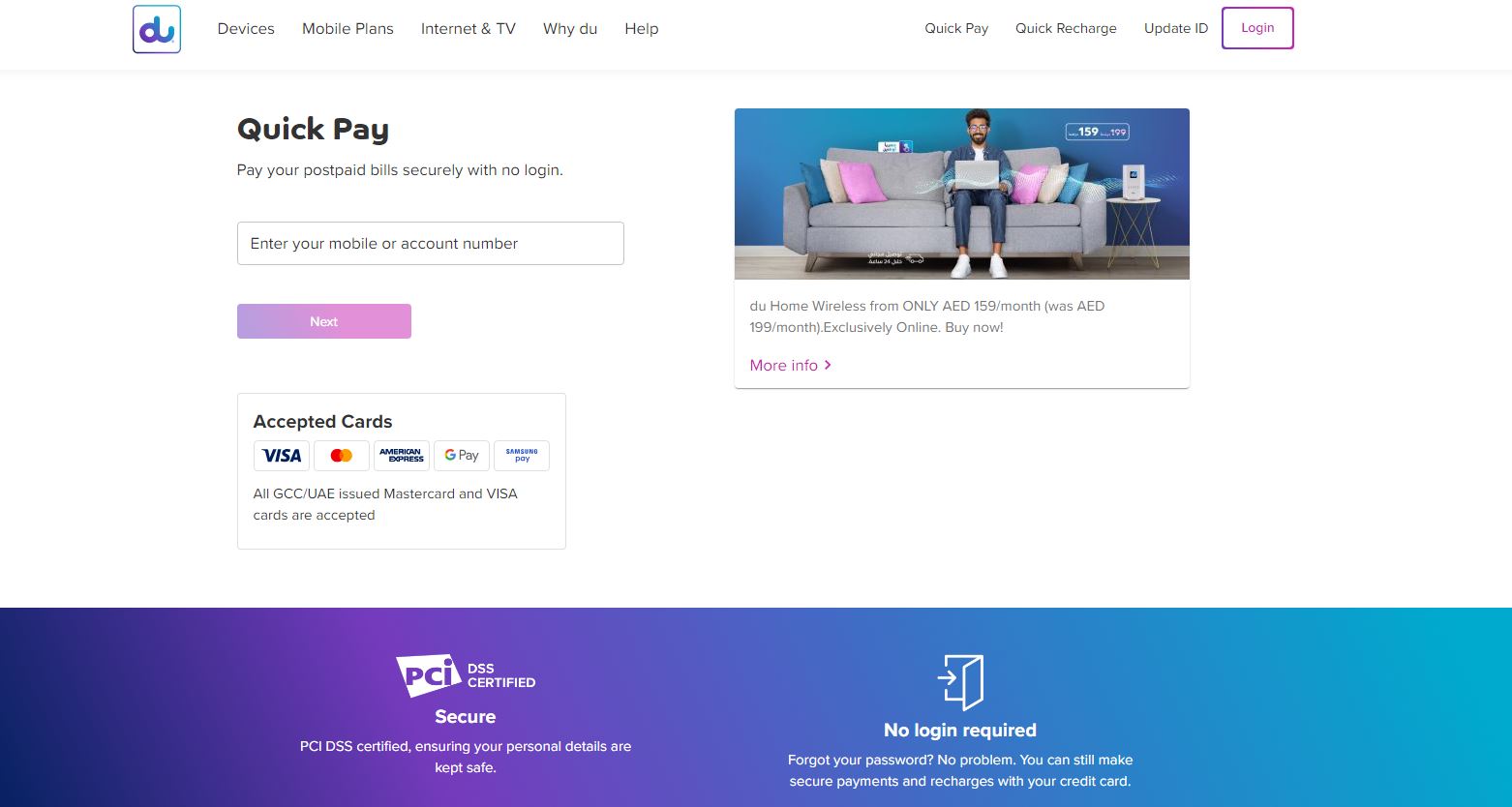Click the More info chevron arrow

coord(829,366)
